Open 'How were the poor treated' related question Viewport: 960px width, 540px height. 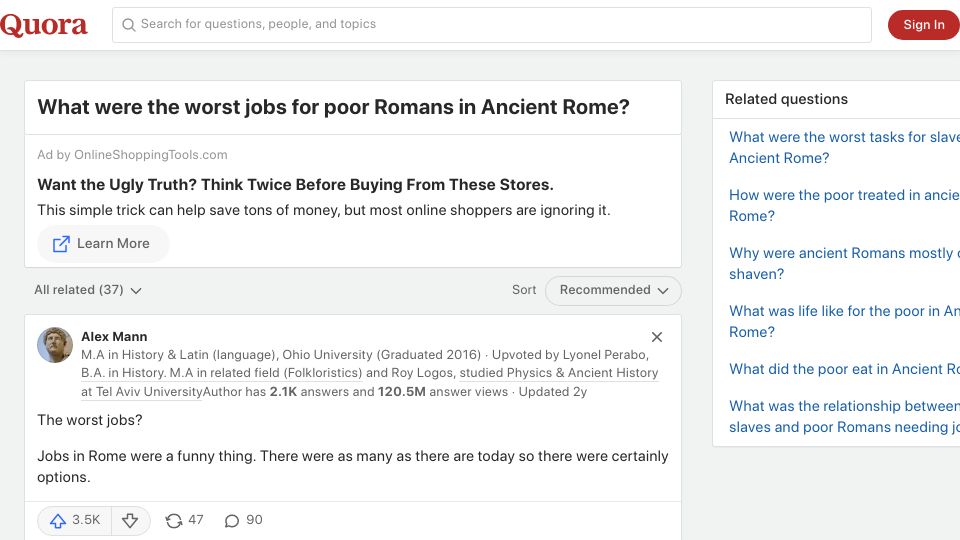[844, 206]
